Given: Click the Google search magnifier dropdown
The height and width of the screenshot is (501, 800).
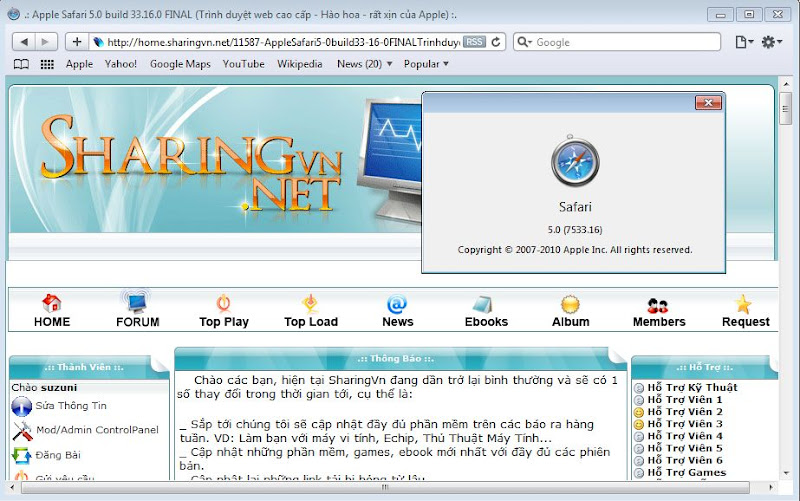Looking at the screenshot, I should tap(524, 42).
